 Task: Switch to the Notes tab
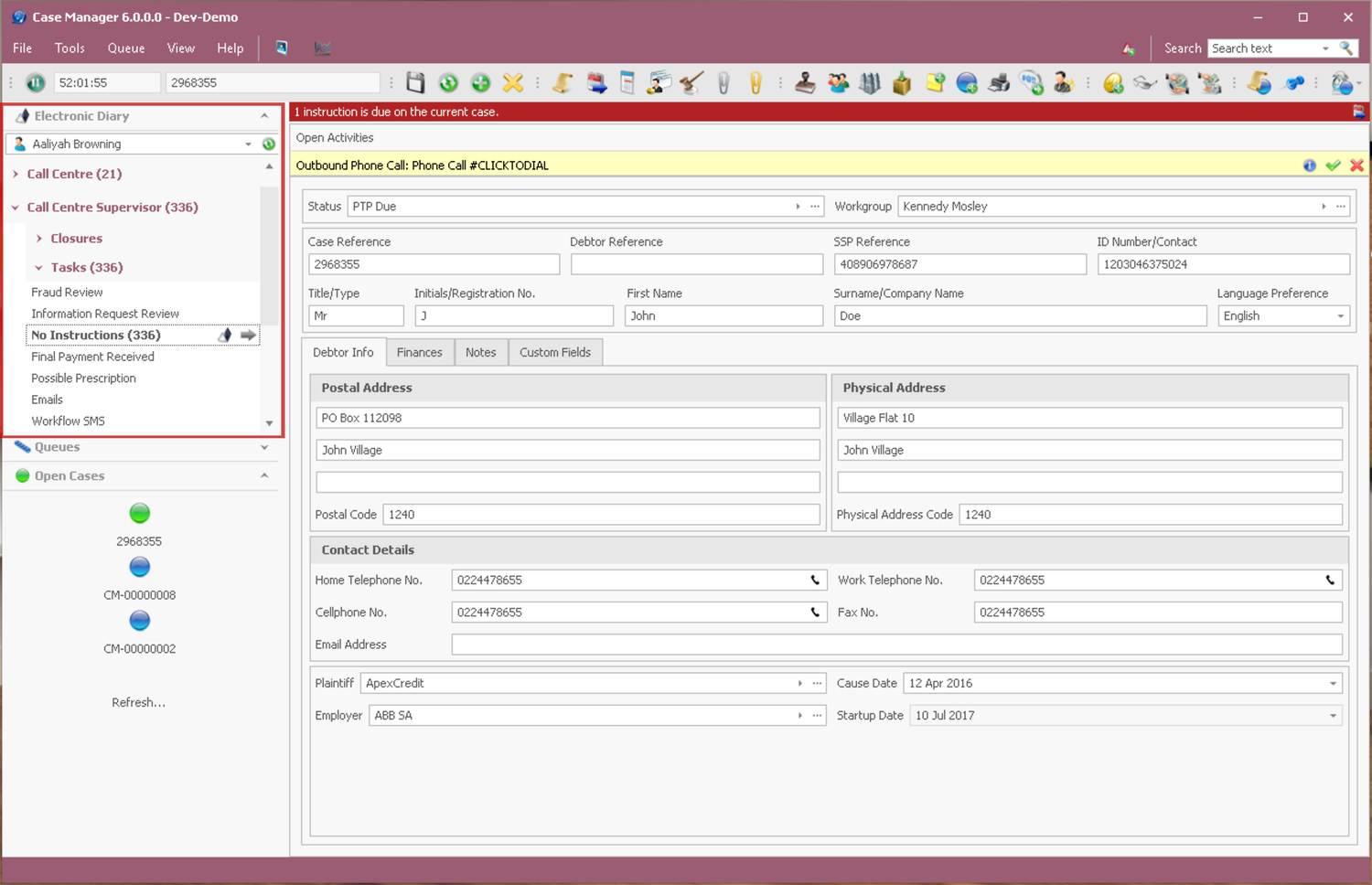pyautogui.click(x=480, y=353)
